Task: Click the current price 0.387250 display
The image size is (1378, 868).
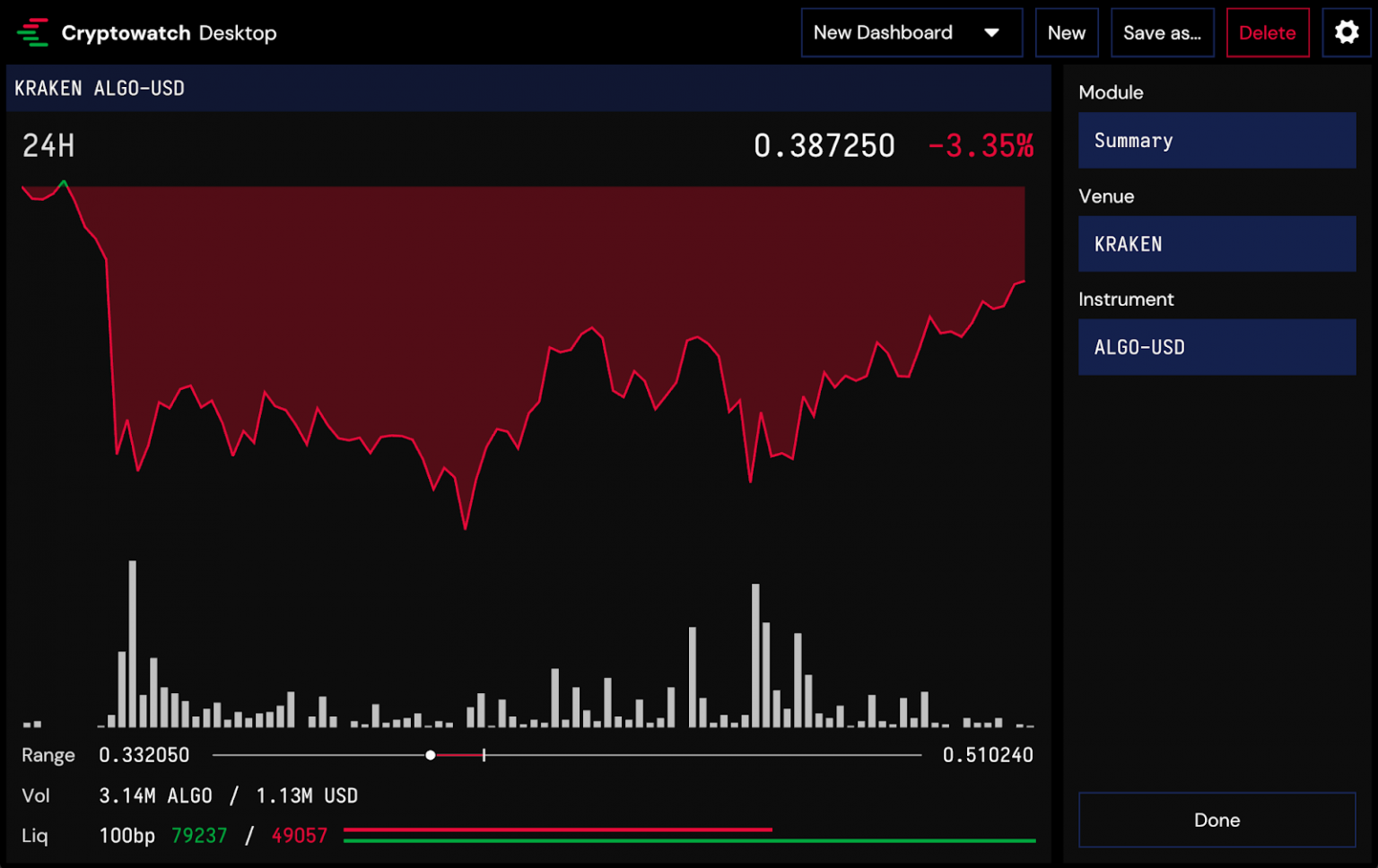Action: pos(824,144)
